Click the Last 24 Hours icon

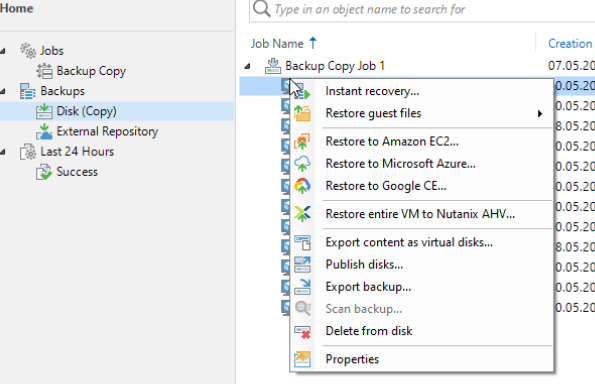click(x=28, y=151)
